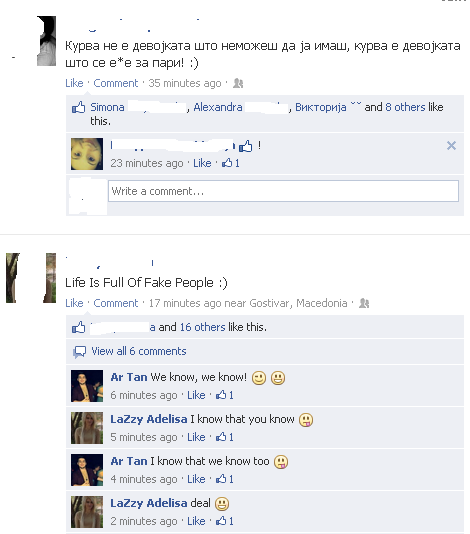
Task: Click the audience icon beside Gostivar, Macedonia
Action: [364, 303]
